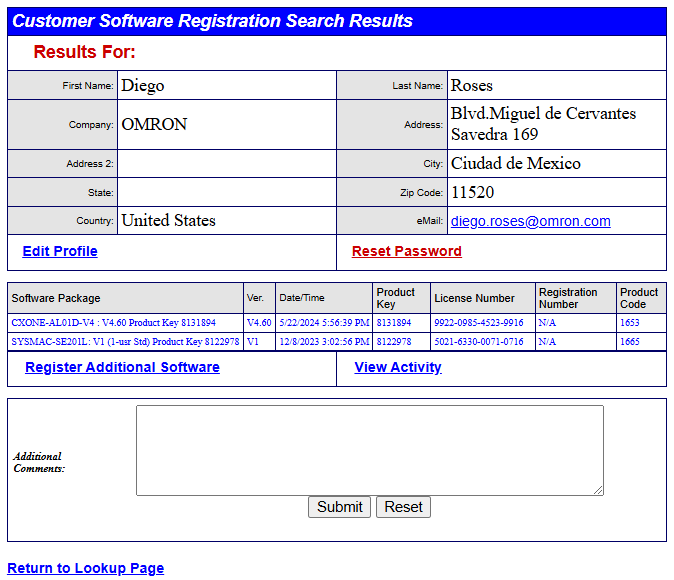Select the zip code 11520
Viewport: 674px width, 580px height.
472,192
